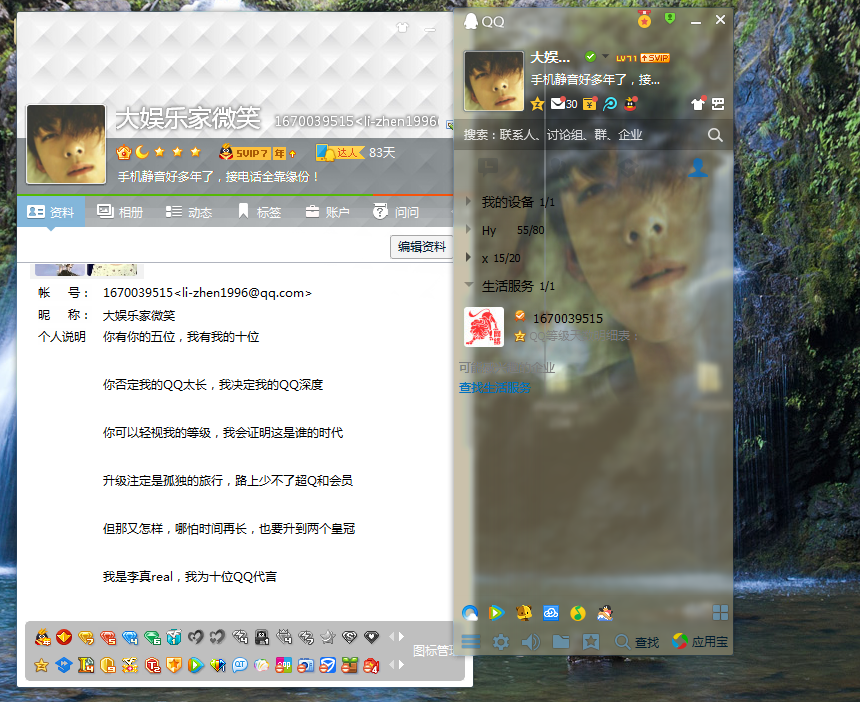This screenshot has height=702, width=860.
Task: Open the medal icon in QQ title bar
Action: pos(644,20)
